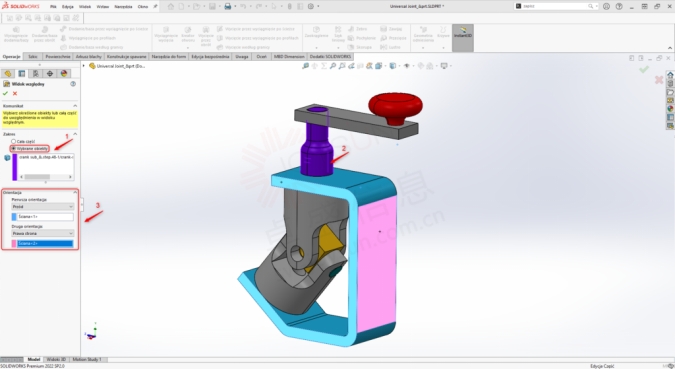
Task: Cancel with the red X icon
Action: pos(15,93)
